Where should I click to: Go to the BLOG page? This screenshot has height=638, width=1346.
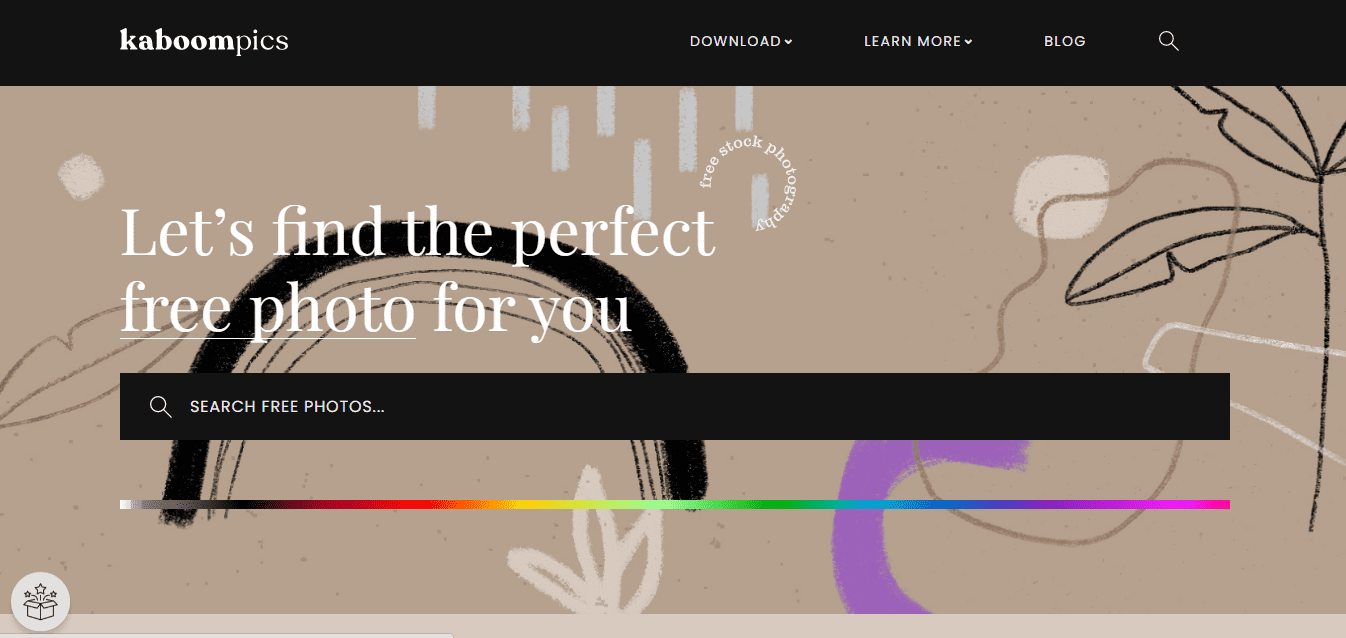click(x=1064, y=41)
